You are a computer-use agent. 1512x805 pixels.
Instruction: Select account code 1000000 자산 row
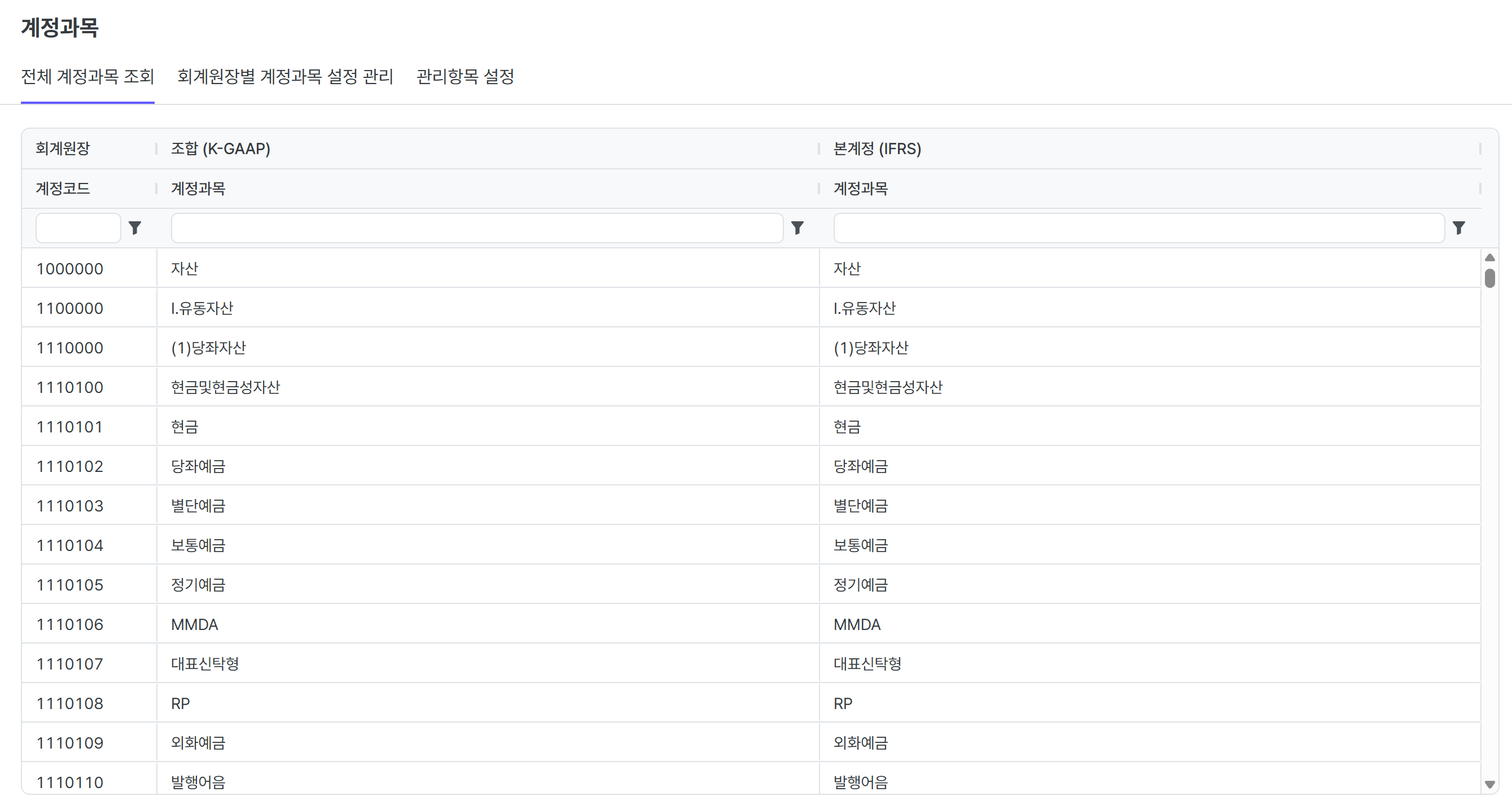point(70,269)
